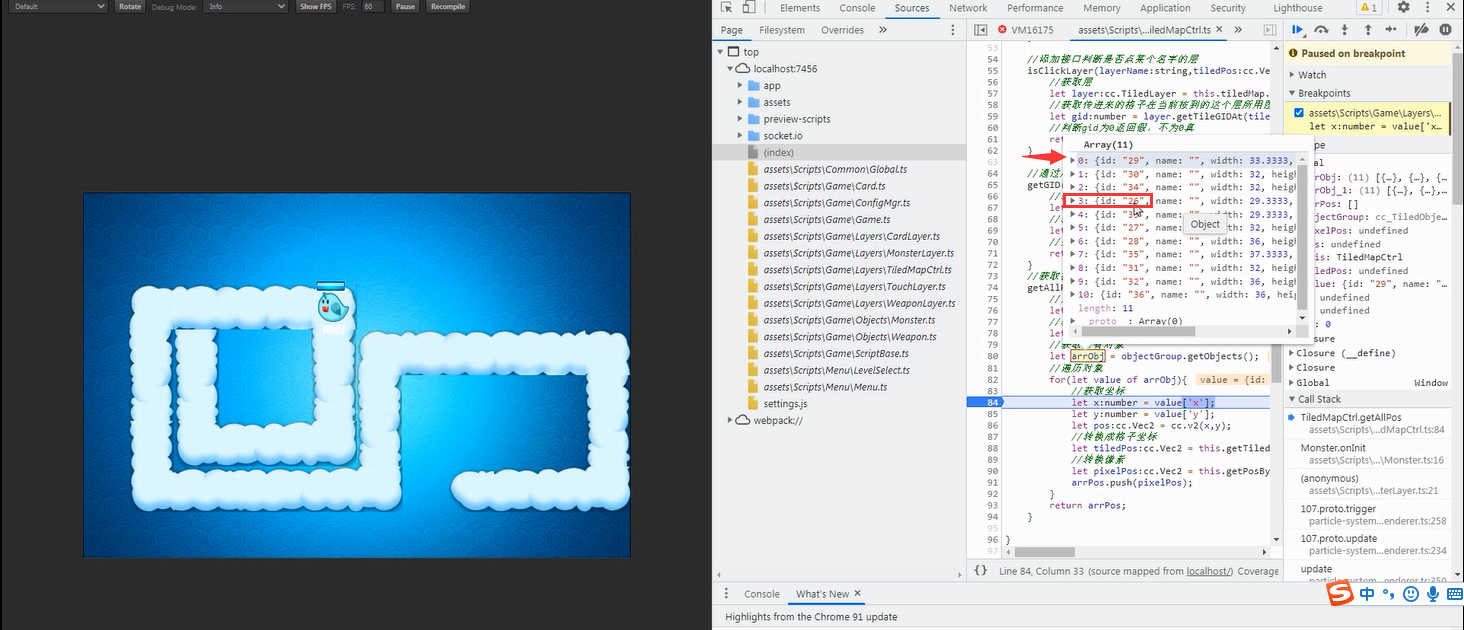Image resolution: width=1464 pixels, height=630 pixels.
Task: Step over next function call
Action: [x=1321, y=30]
